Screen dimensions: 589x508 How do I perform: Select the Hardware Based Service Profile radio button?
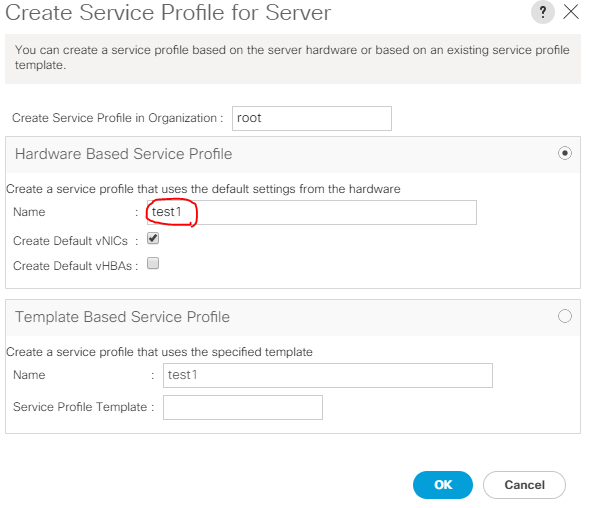565,153
